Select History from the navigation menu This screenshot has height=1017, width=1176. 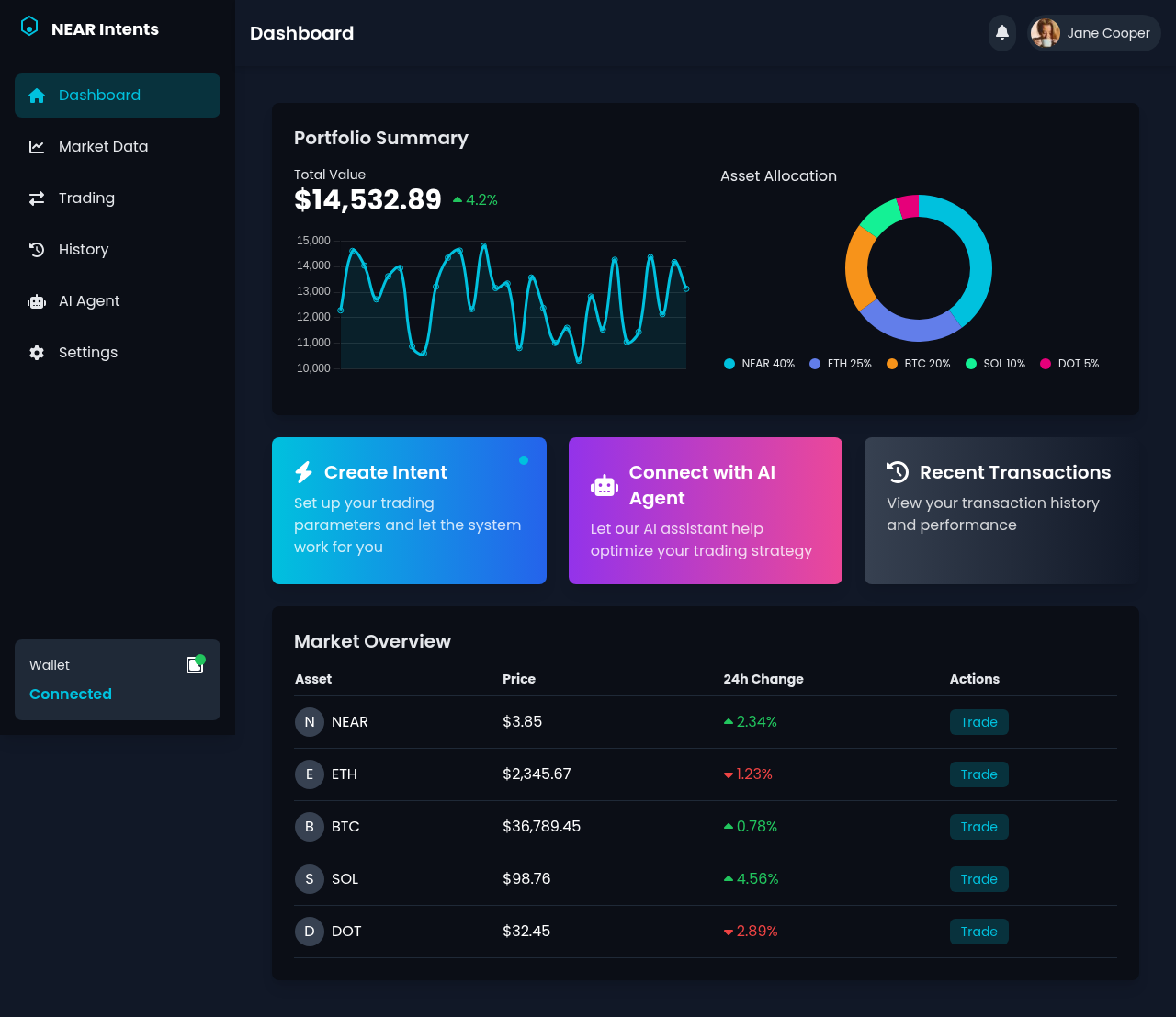click(84, 249)
